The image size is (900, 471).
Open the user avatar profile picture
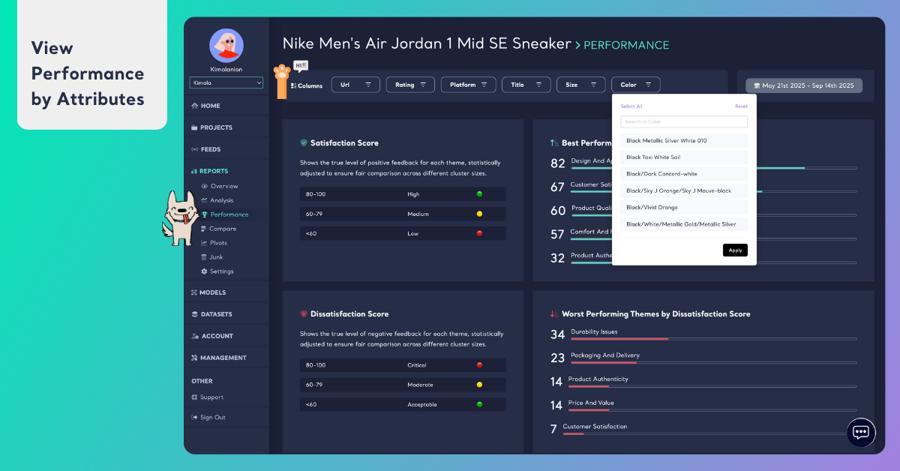click(226, 45)
